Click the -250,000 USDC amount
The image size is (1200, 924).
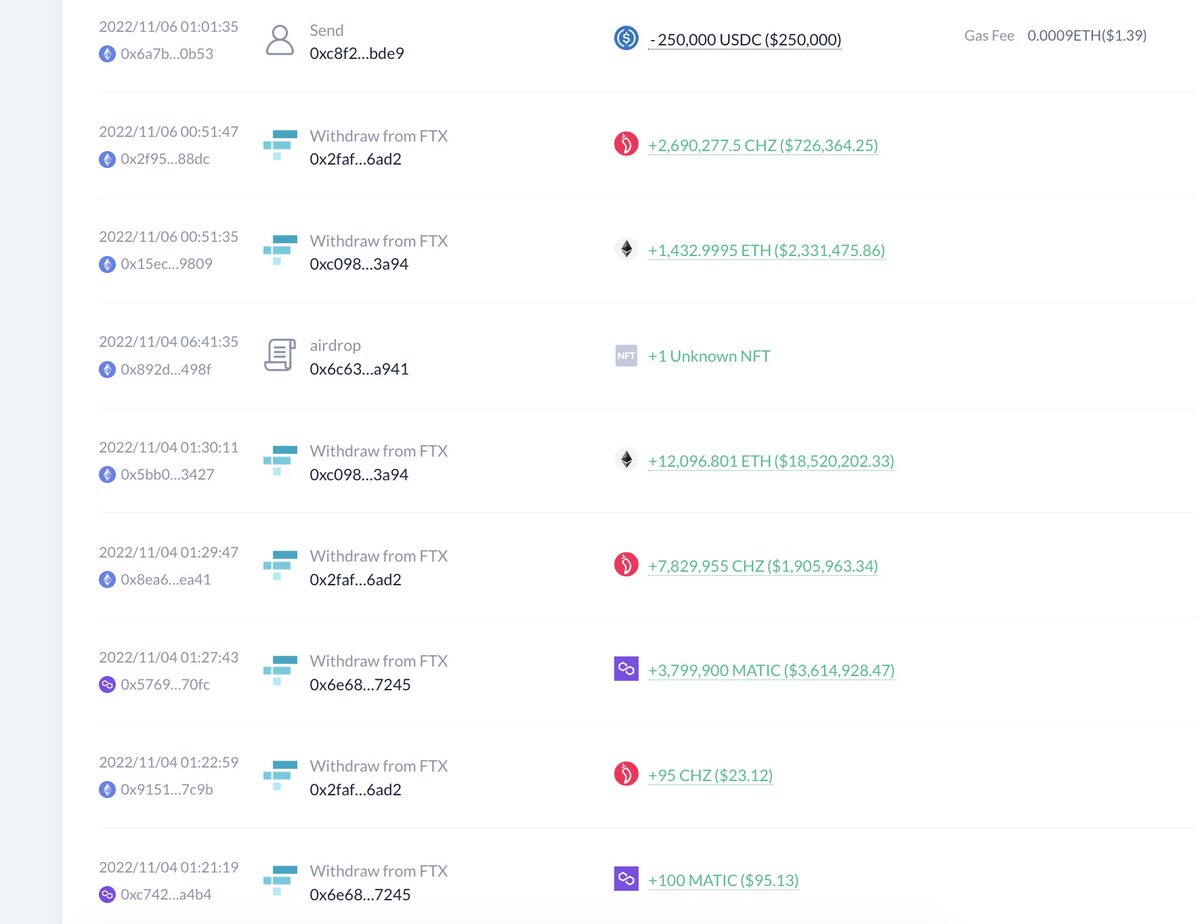pos(745,40)
